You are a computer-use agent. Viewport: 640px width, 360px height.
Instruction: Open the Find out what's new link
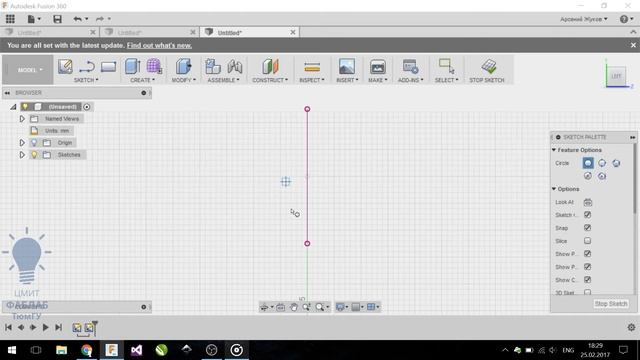159,45
